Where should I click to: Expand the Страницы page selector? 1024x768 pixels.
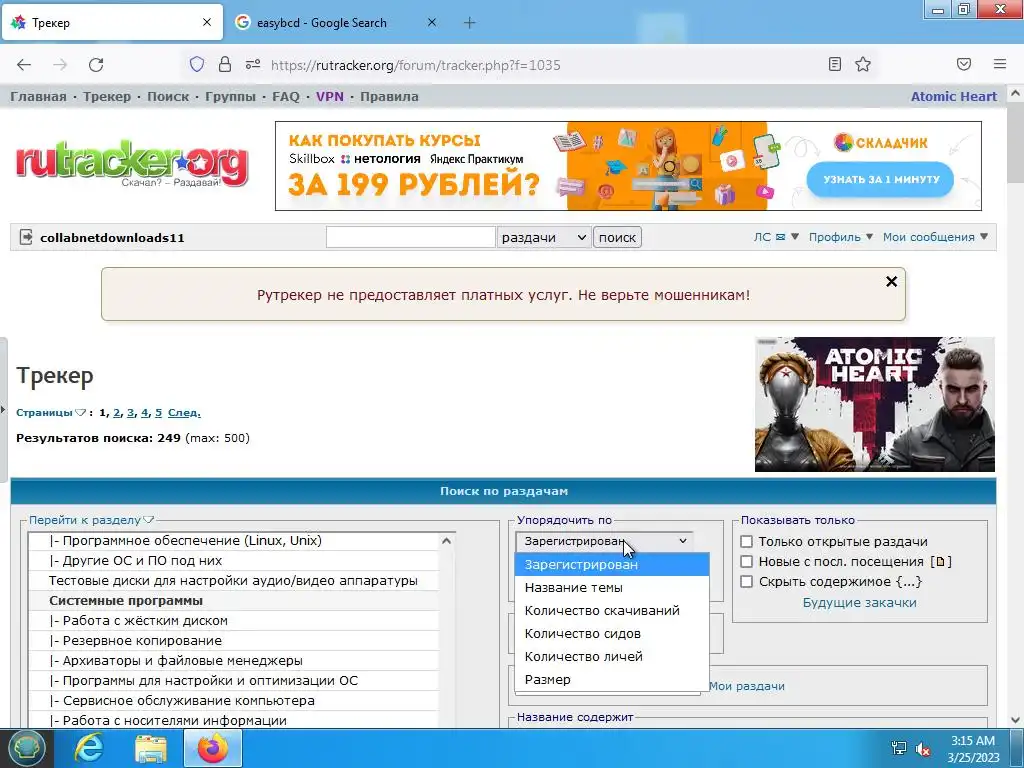click(51, 413)
